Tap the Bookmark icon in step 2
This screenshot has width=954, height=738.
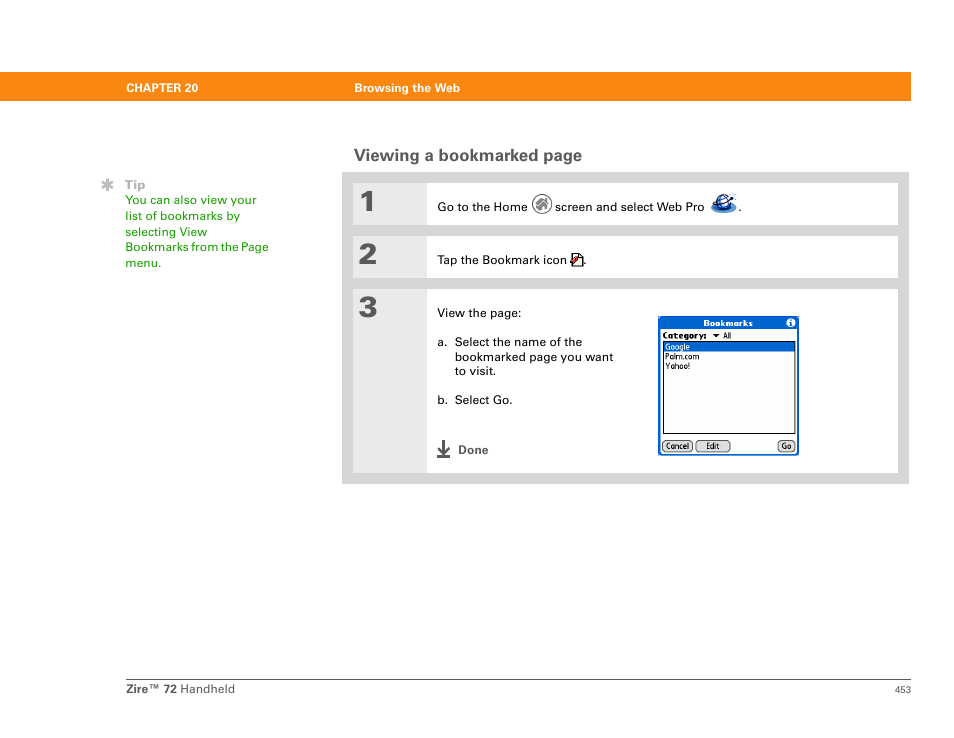pos(577,260)
